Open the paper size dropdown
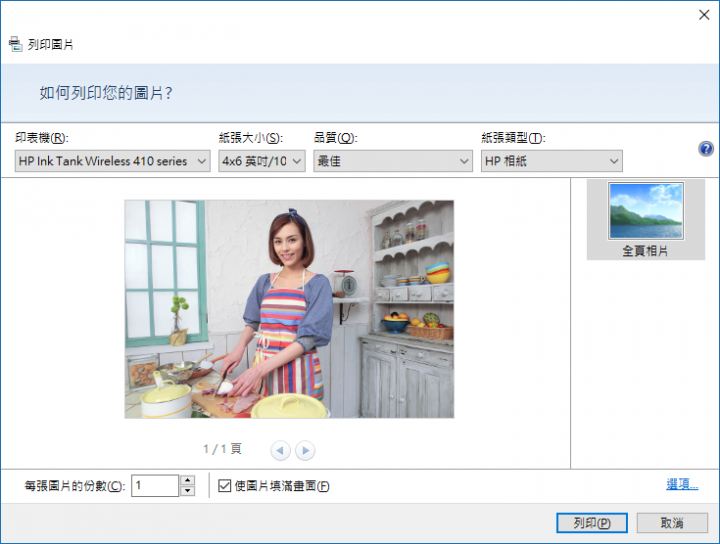This screenshot has height=544, width=720. point(262,161)
